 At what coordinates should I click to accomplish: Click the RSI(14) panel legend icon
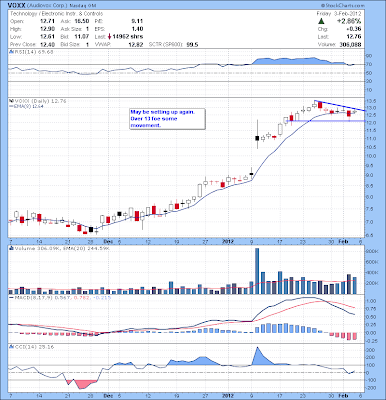point(11,52)
